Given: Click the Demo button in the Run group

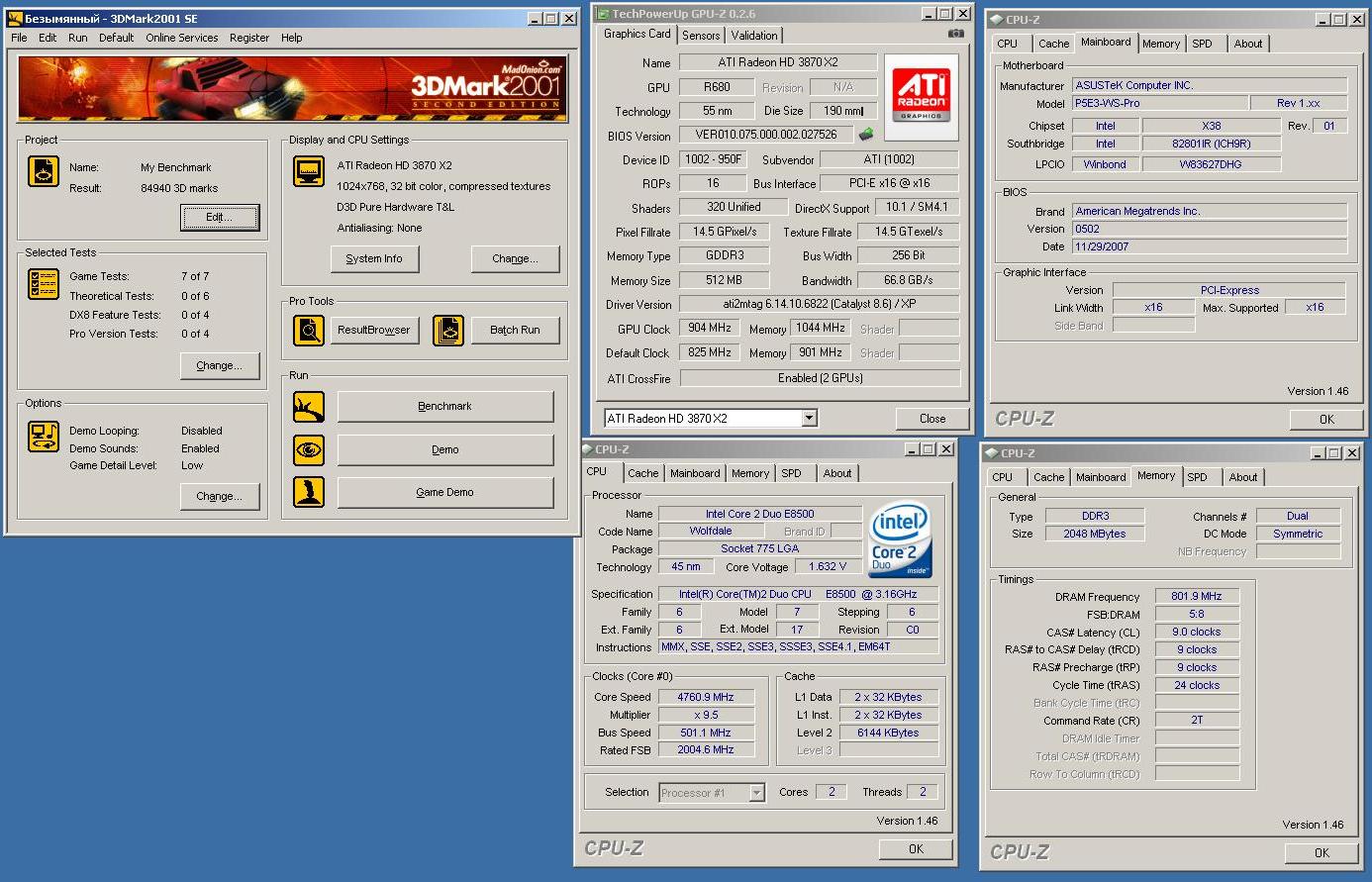Looking at the screenshot, I should coord(445,450).
